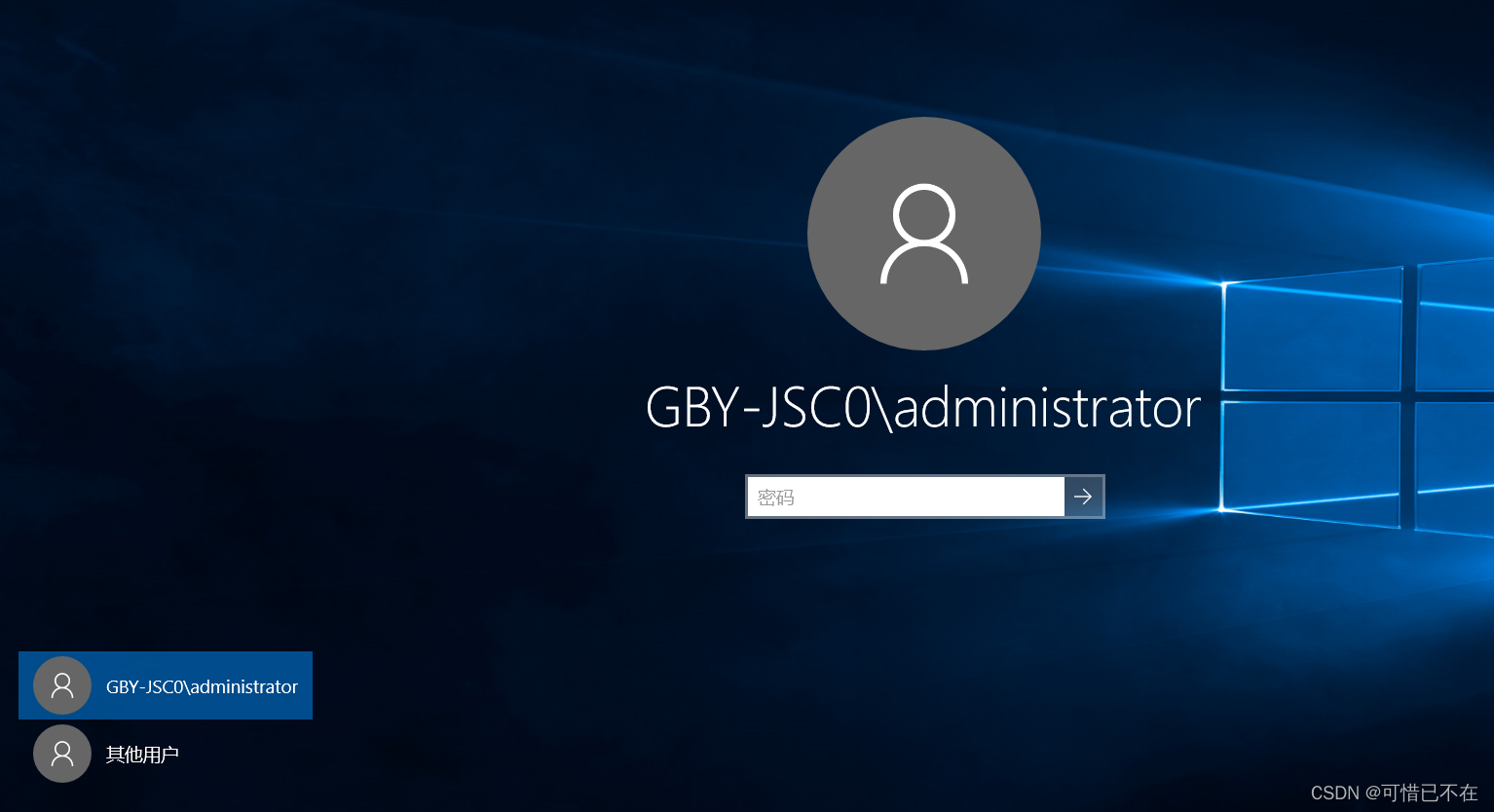Click the large GBY-JSC0\administrator heading
Image resolution: width=1494 pixels, height=812 pixels.
click(923, 408)
